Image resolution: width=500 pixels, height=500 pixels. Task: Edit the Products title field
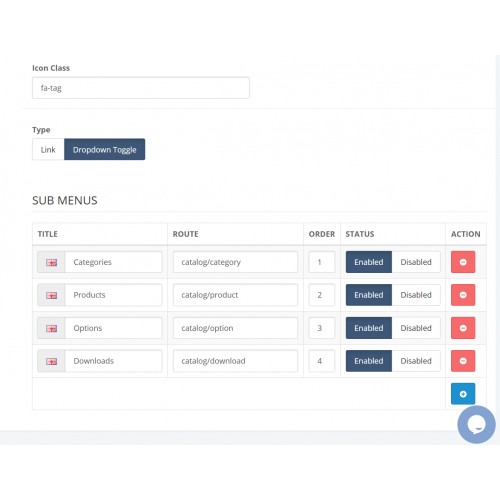(113, 295)
